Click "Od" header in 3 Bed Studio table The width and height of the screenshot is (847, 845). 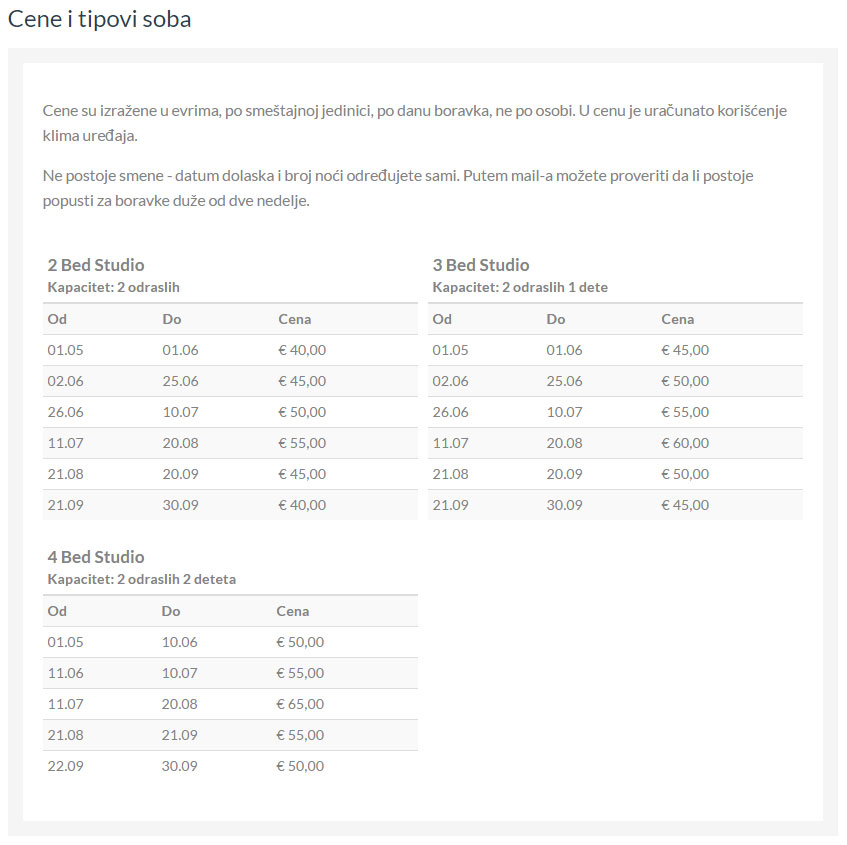pos(442,319)
